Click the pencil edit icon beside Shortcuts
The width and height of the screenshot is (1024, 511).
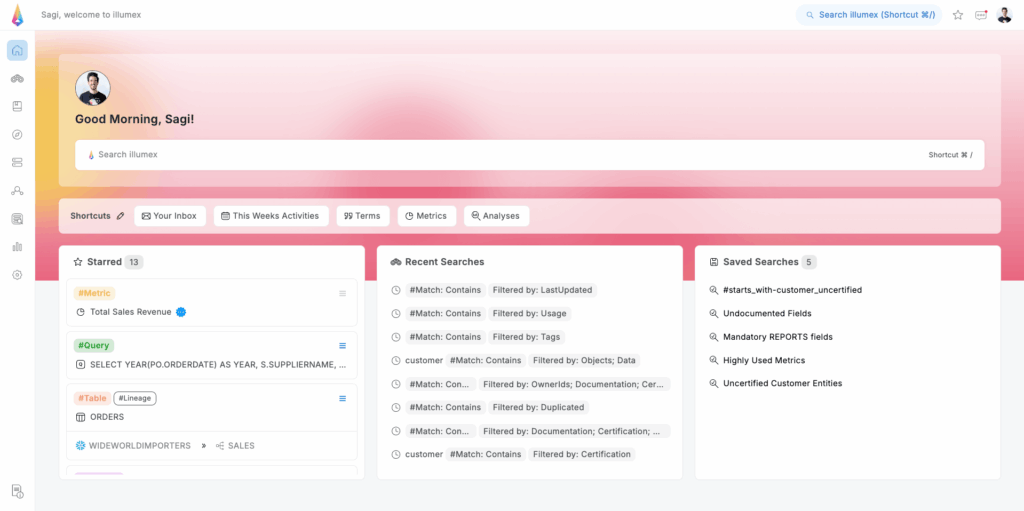(121, 216)
